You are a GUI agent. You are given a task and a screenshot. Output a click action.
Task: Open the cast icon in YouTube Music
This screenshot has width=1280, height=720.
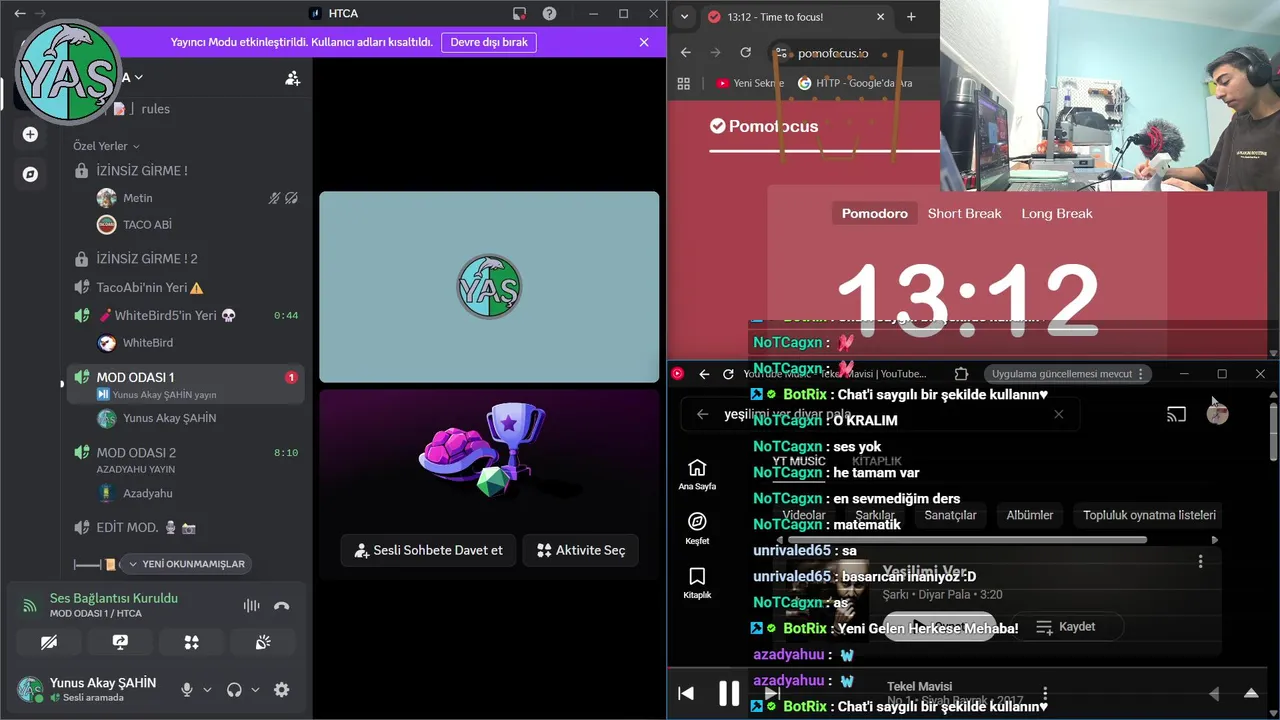[1176, 414]
